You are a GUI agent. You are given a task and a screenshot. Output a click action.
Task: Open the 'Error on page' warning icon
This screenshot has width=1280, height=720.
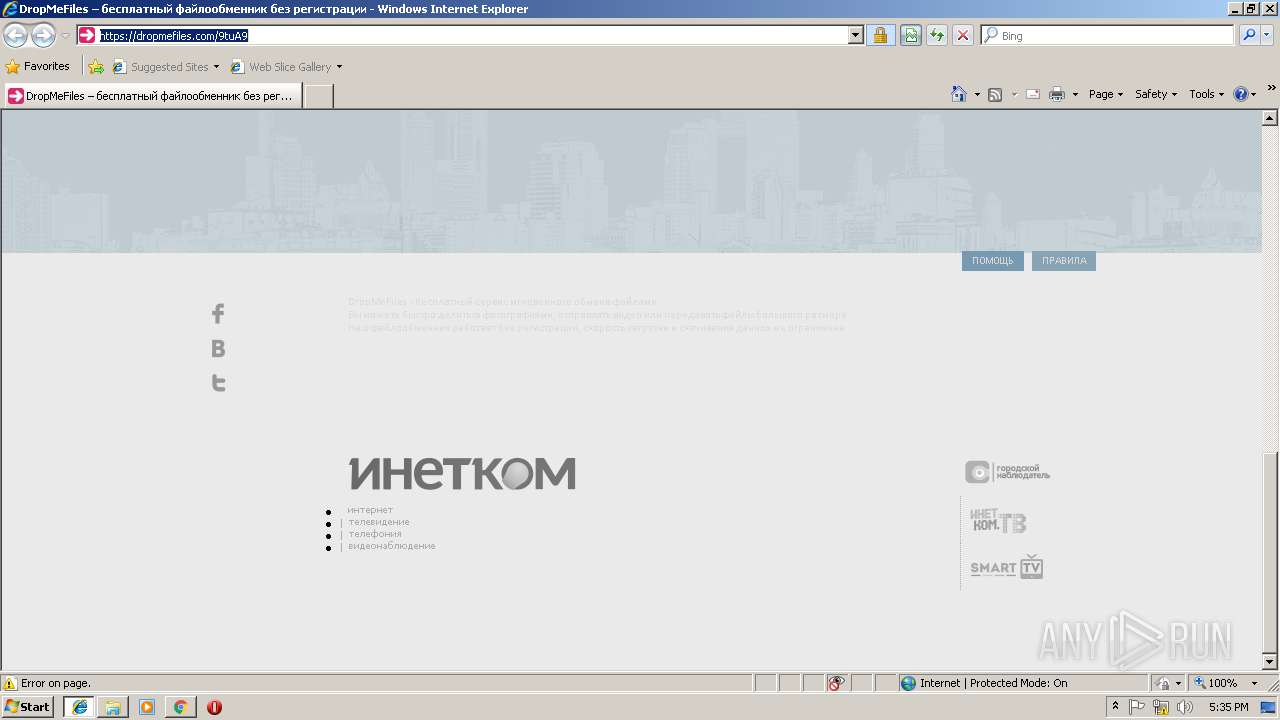10,683
